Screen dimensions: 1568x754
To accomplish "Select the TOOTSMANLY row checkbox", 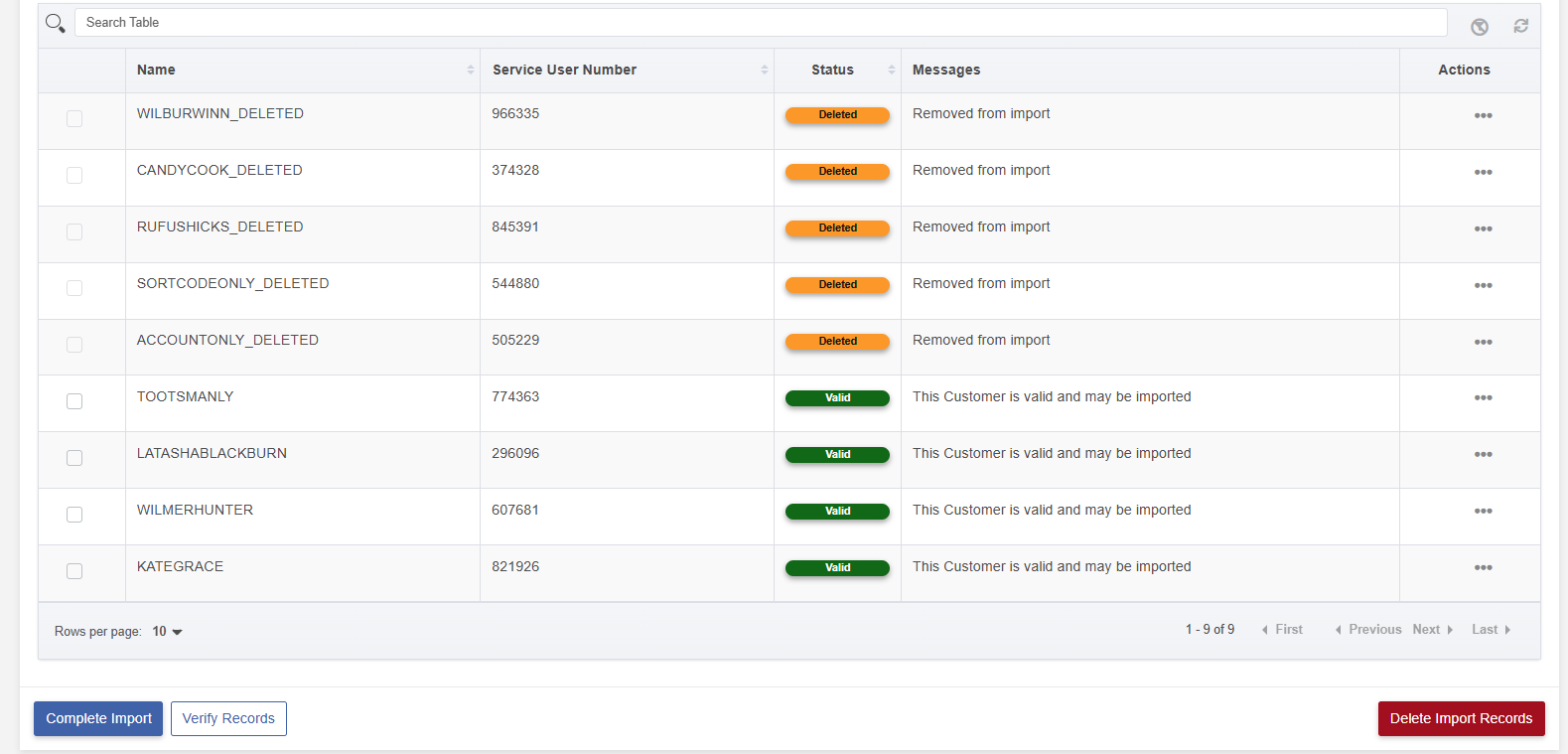I will pyautogui.click(x=74, y=401).
